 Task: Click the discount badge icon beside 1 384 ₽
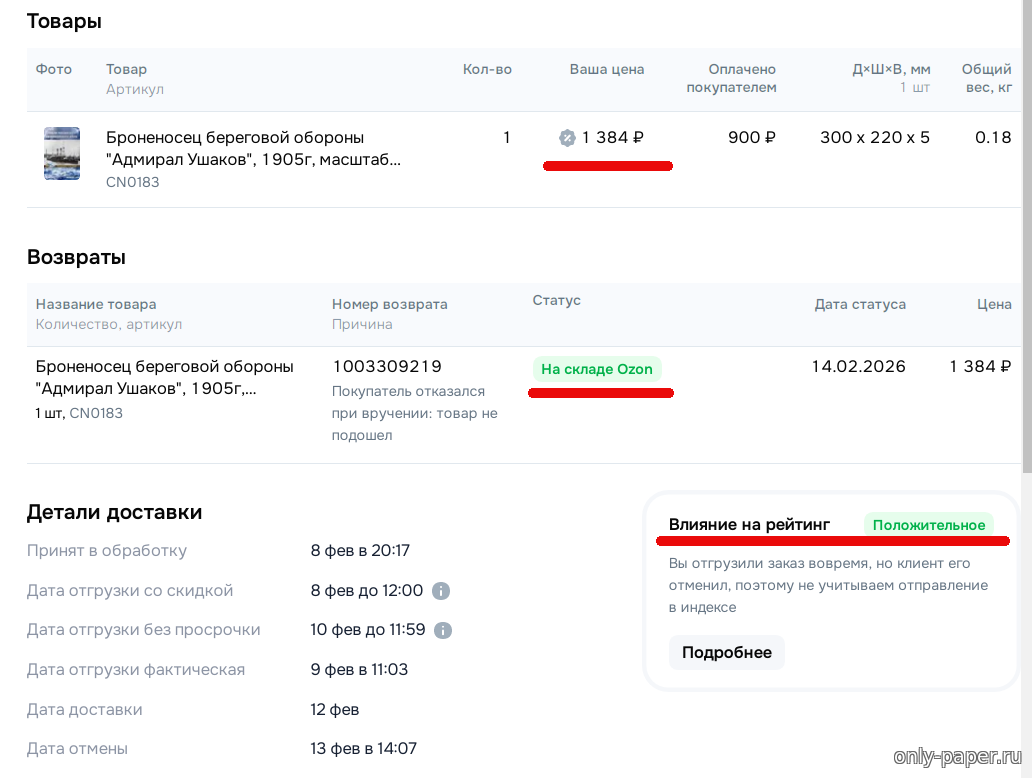coord(567,138)
